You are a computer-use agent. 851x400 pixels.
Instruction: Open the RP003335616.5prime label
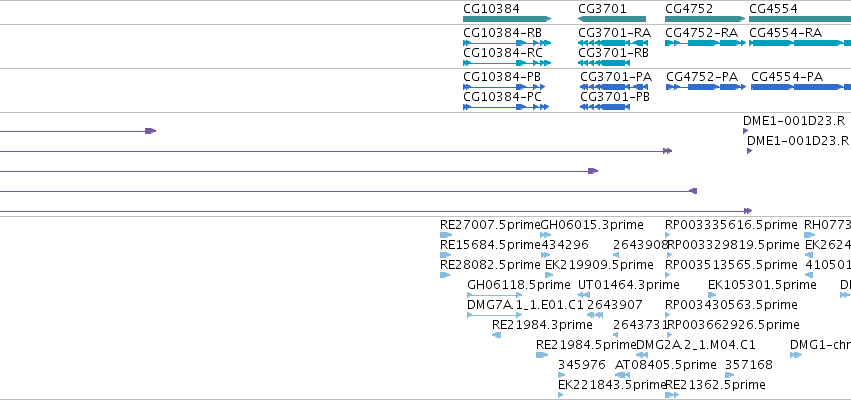point(731,225)
